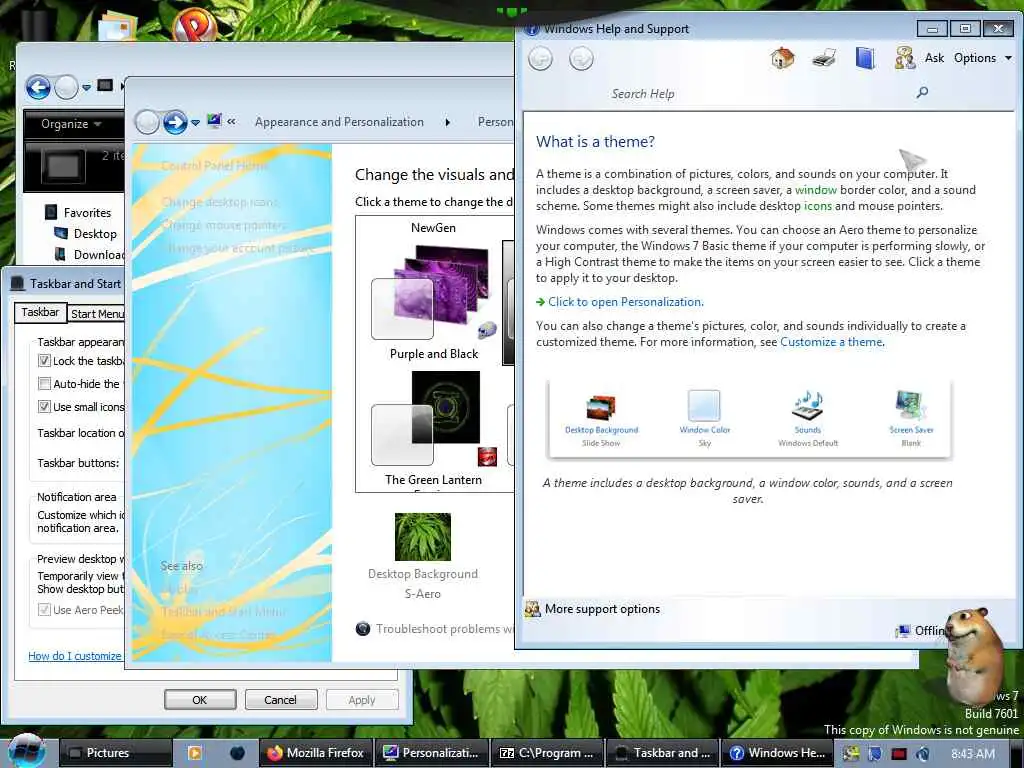
Task: Expand Appearance and Personalization breadcrumb arrow
Action: (x=447, y=122)
